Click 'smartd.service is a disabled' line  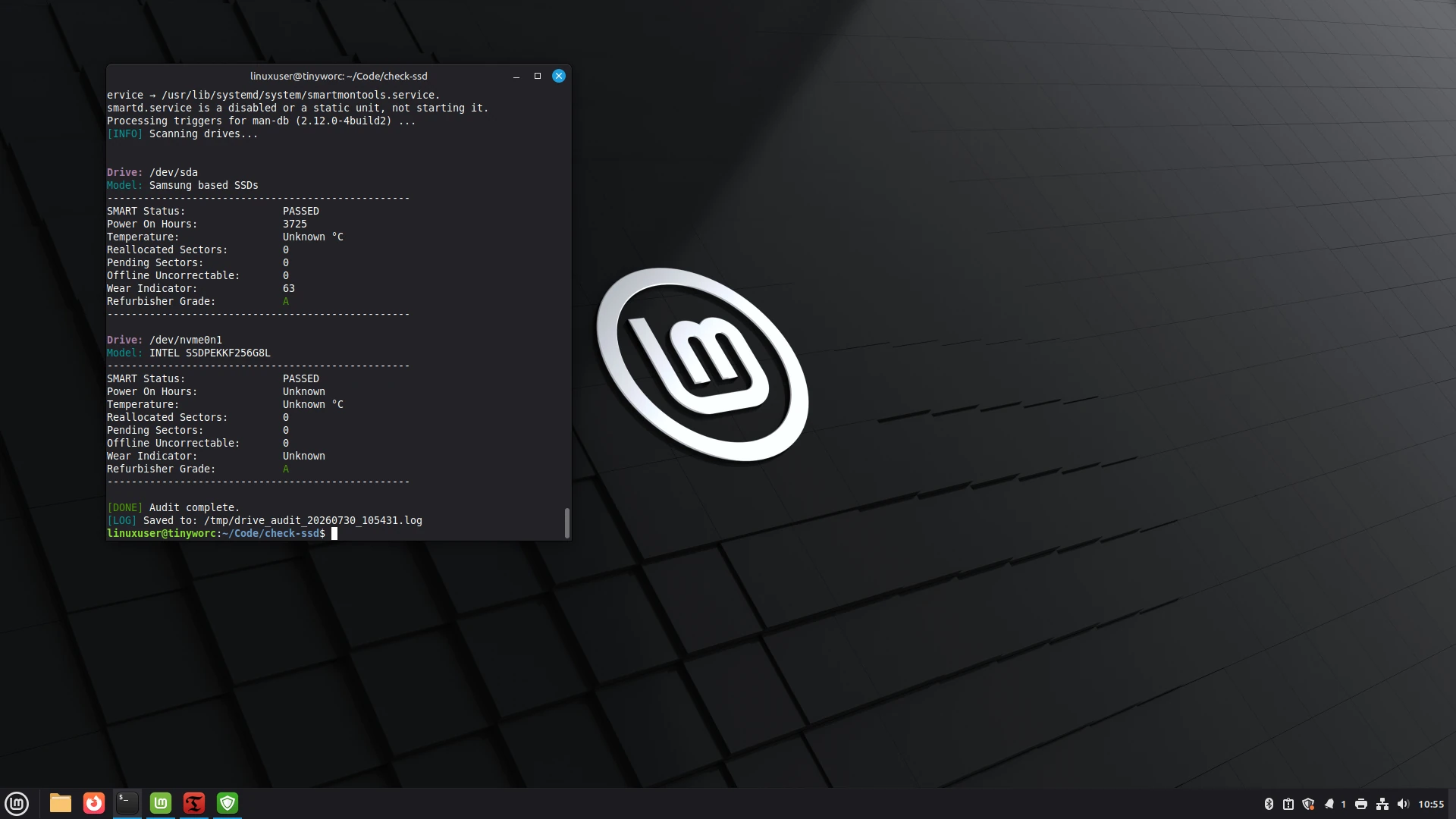[x=298, y=108]
